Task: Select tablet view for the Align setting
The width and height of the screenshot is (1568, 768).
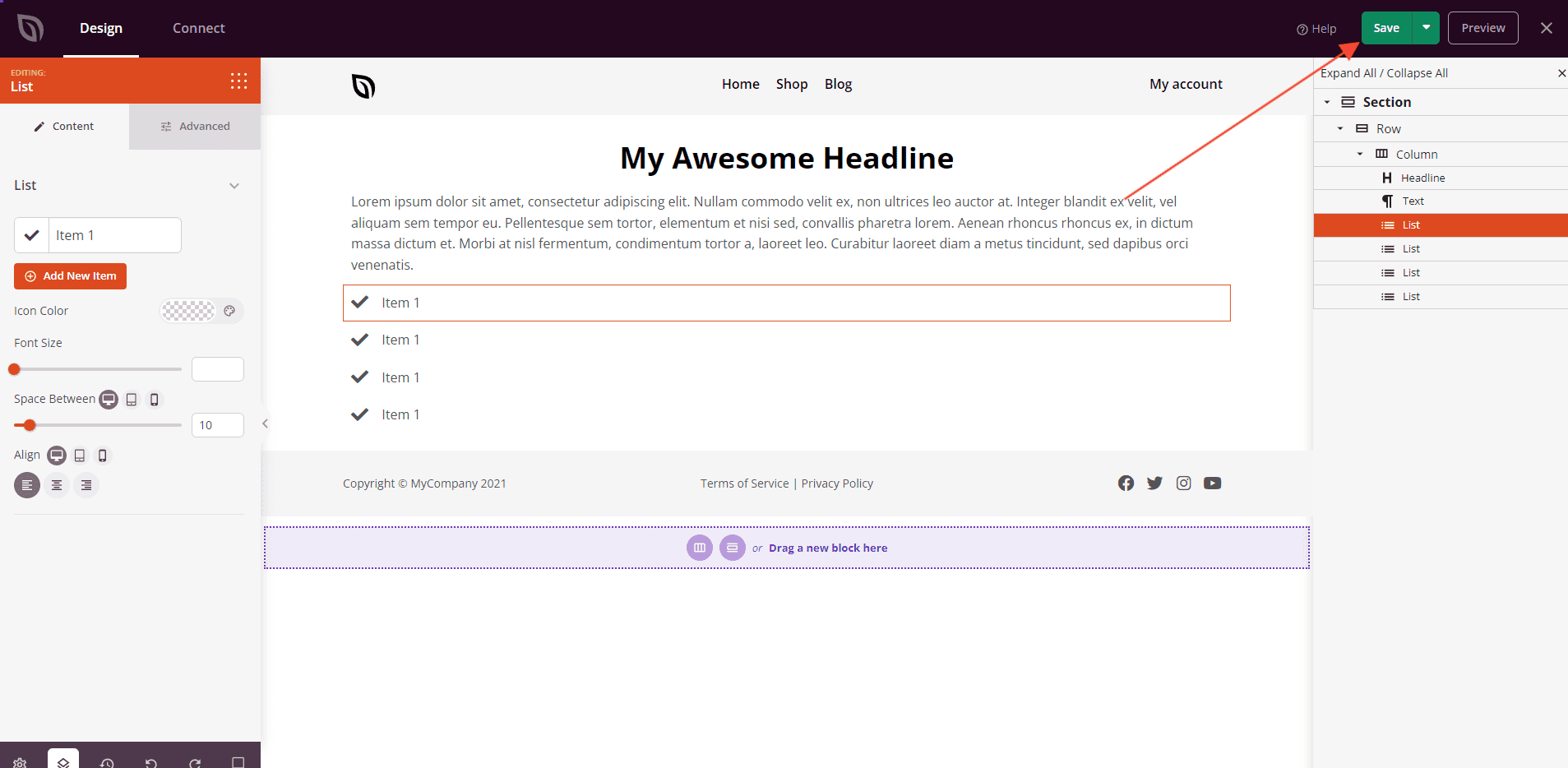Action: tap(79, 455)
